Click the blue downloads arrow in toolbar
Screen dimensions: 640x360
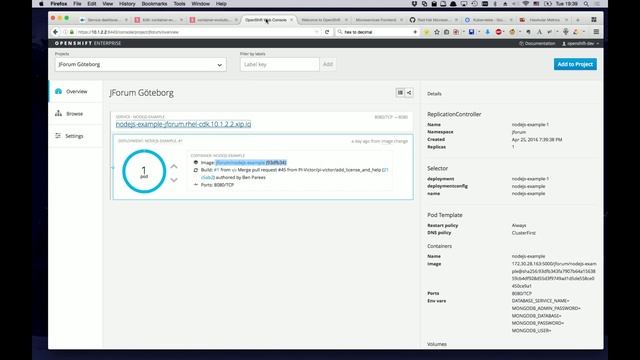(x=487, y=32)
